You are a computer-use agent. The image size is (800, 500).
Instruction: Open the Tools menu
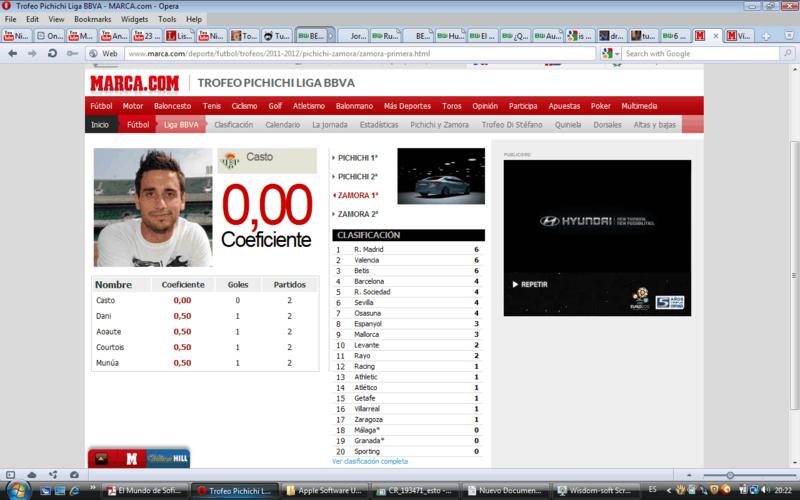167,19
